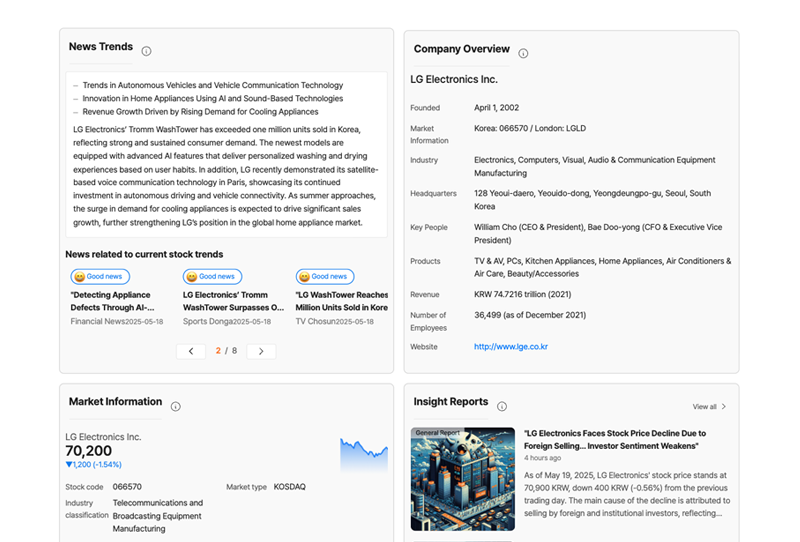This screenshot has height=542, width=800.
Task: Click the headquarters address 128 Yeoui-daero
Action: tap(592, 200)
